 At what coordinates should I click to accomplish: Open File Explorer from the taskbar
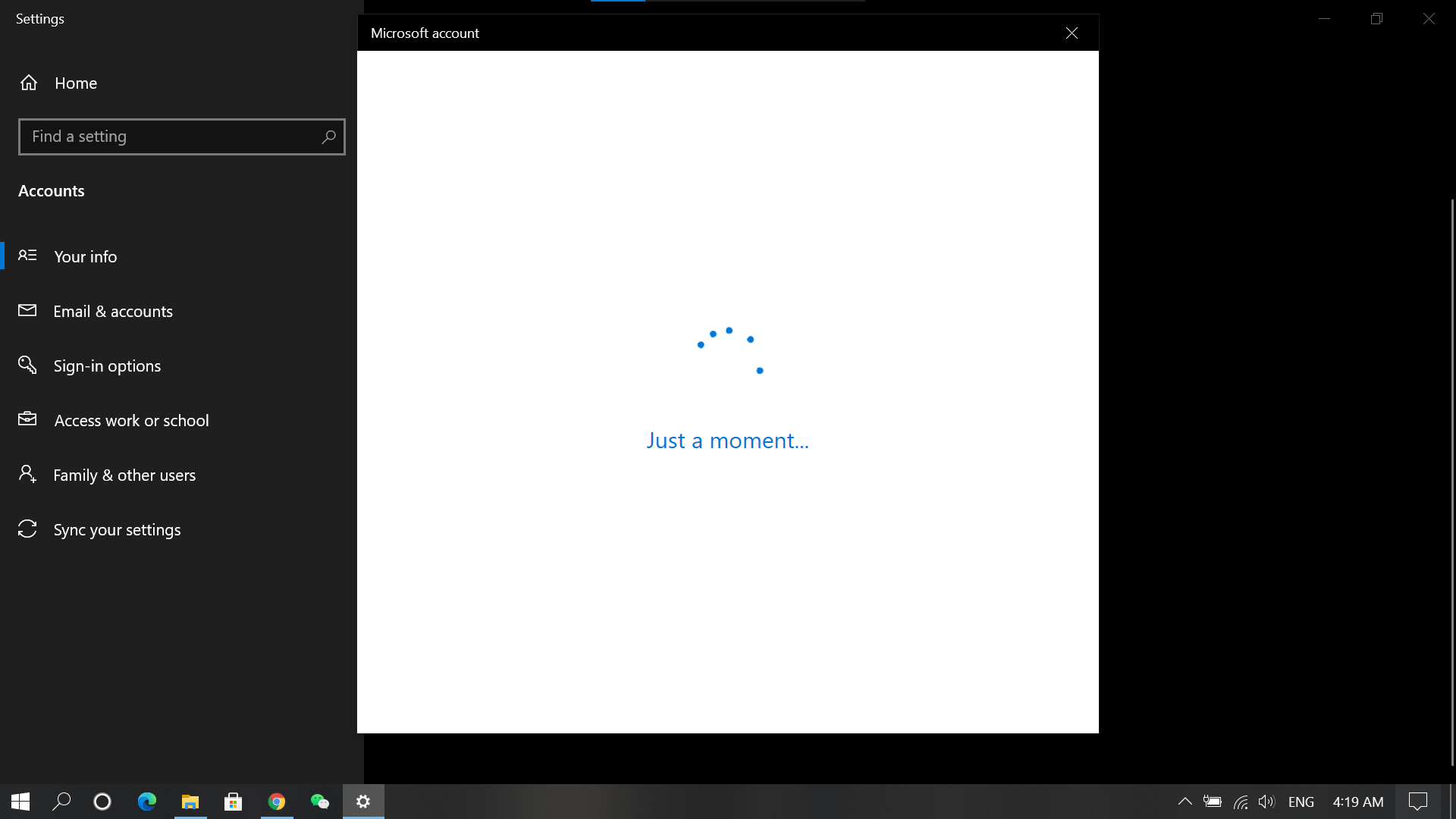[x=190, y=802]
